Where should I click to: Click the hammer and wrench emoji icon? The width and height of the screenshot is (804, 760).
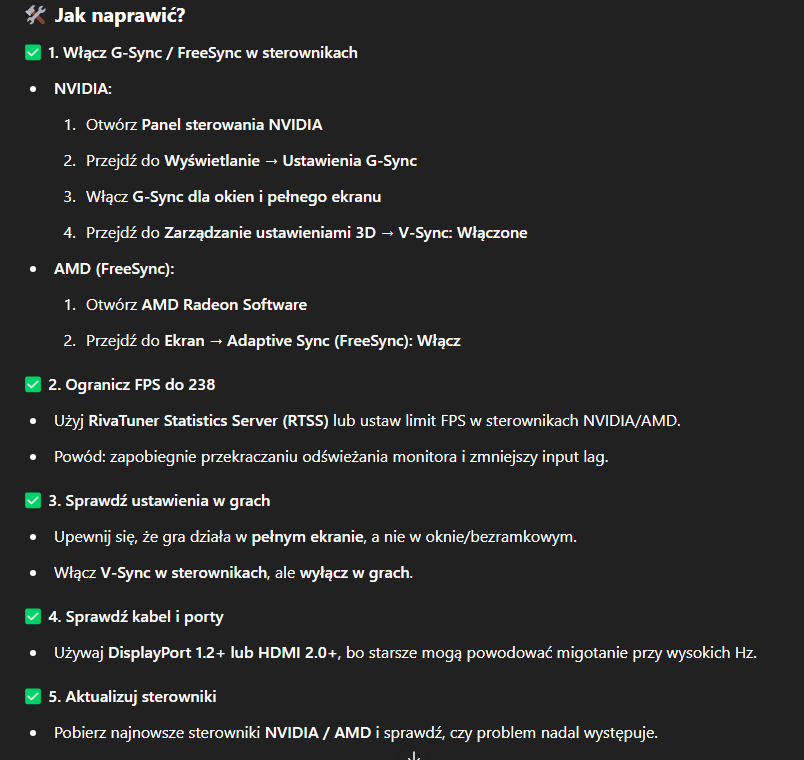pos(35,15)
